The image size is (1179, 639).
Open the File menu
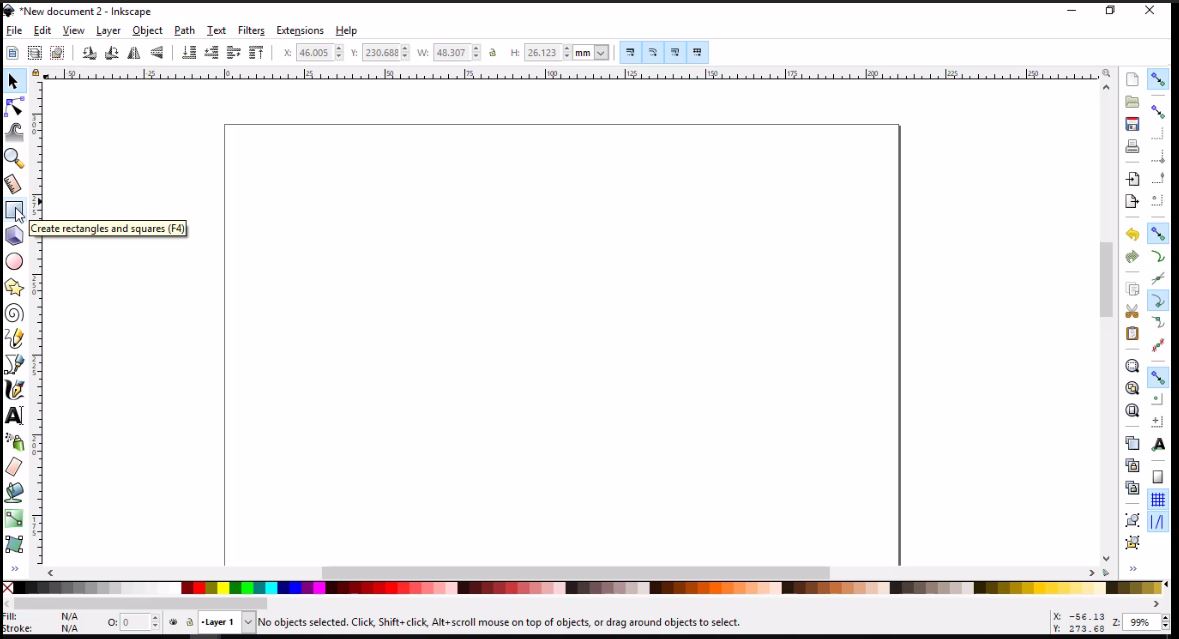click(14, 31)
